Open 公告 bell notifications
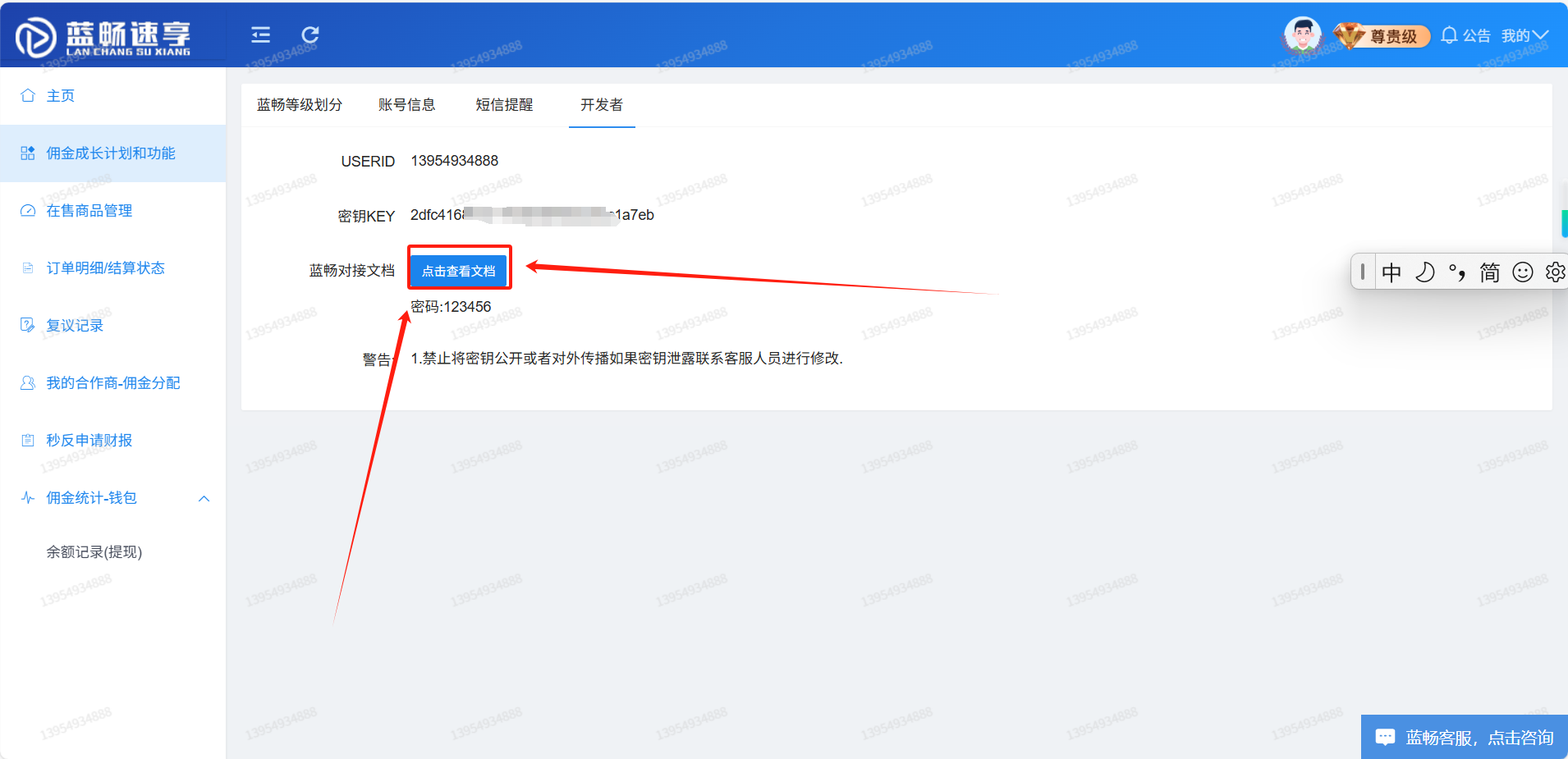The image size is (1568, 759). coord(1466,35)
